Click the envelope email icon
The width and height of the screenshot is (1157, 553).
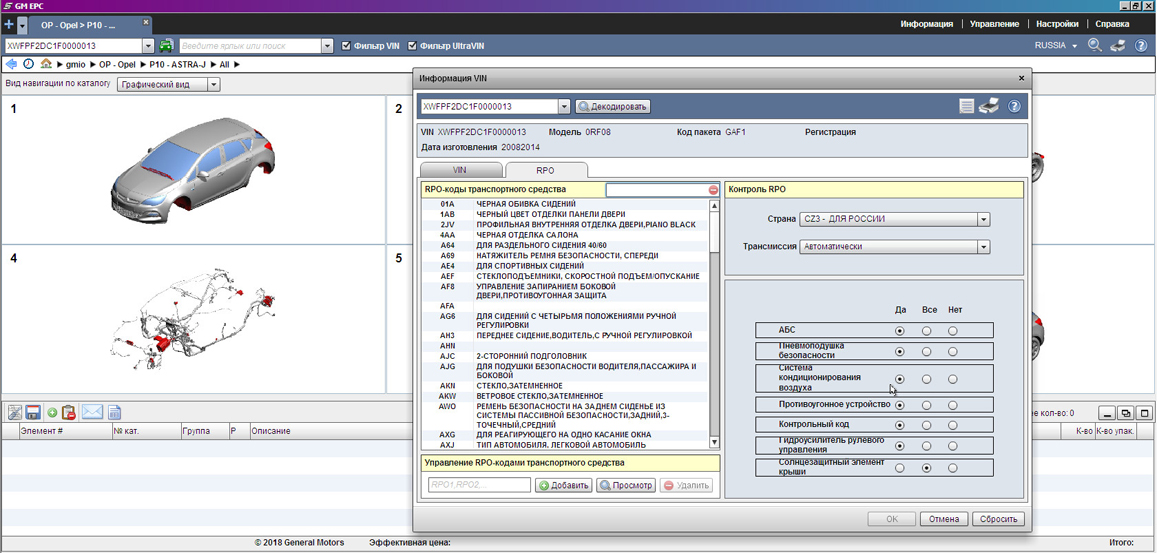92,413
